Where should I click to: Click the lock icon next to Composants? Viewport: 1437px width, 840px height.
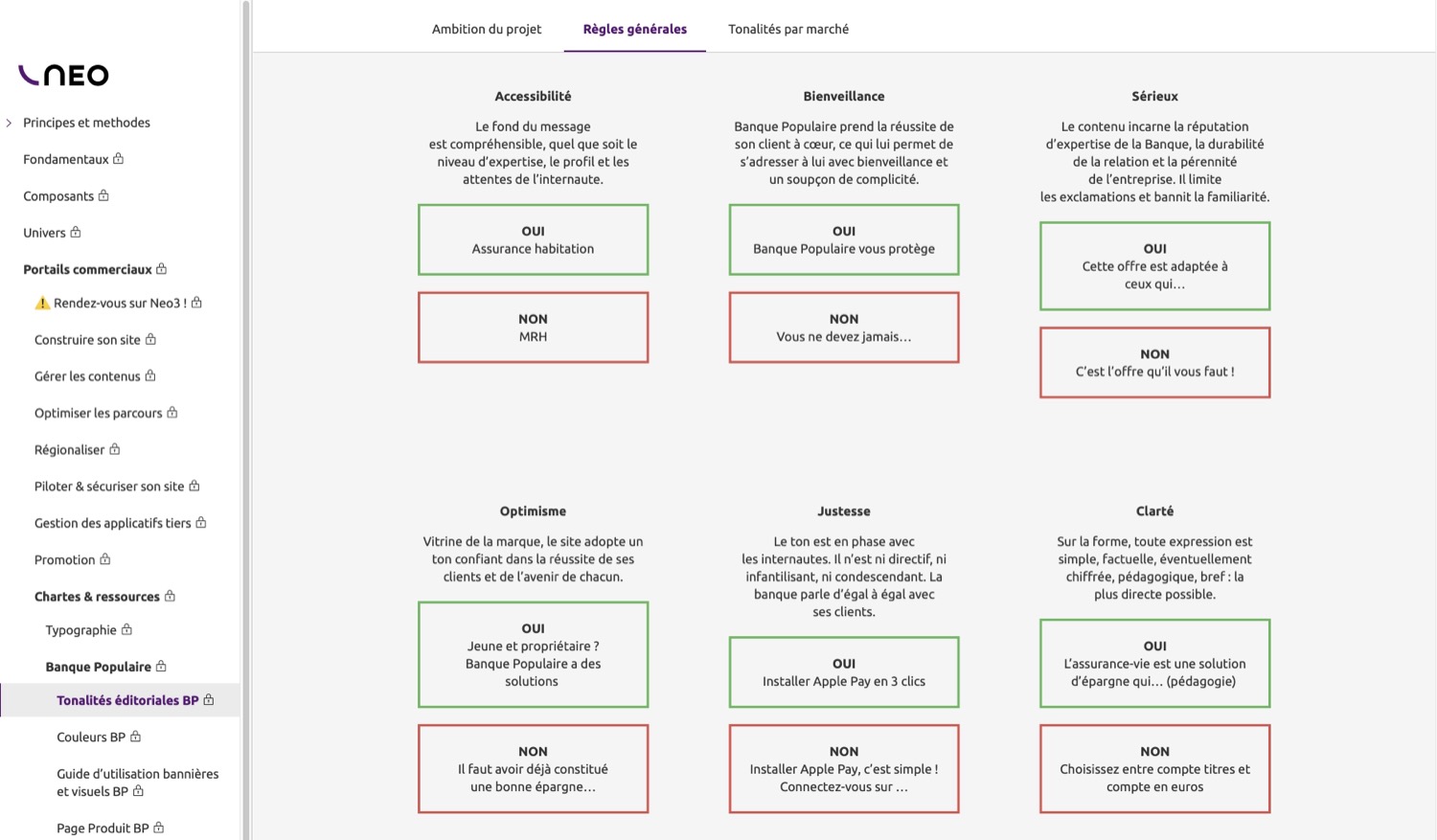tap(103, 195)
